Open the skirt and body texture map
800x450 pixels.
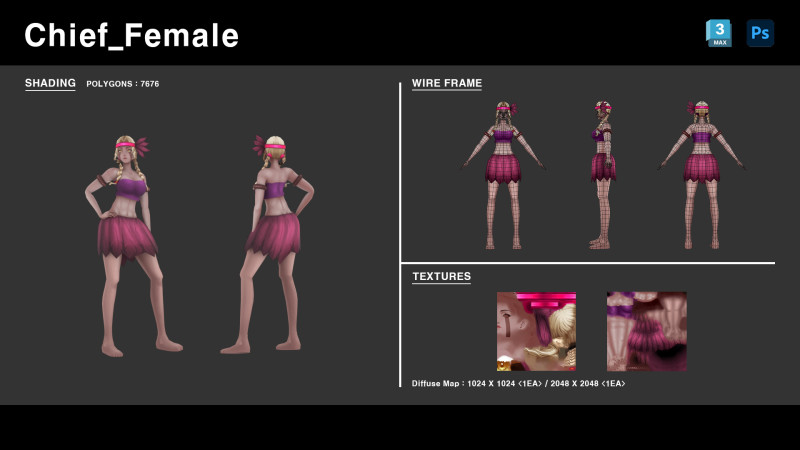(x=646, y=331)
